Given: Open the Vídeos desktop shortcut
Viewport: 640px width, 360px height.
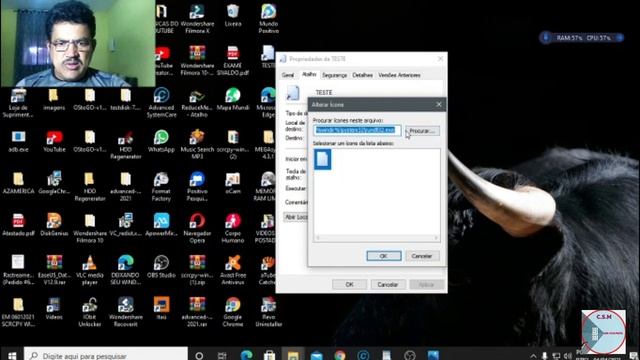Looking at the screenshot, I should pyautogui.click(x=54, y=309).
